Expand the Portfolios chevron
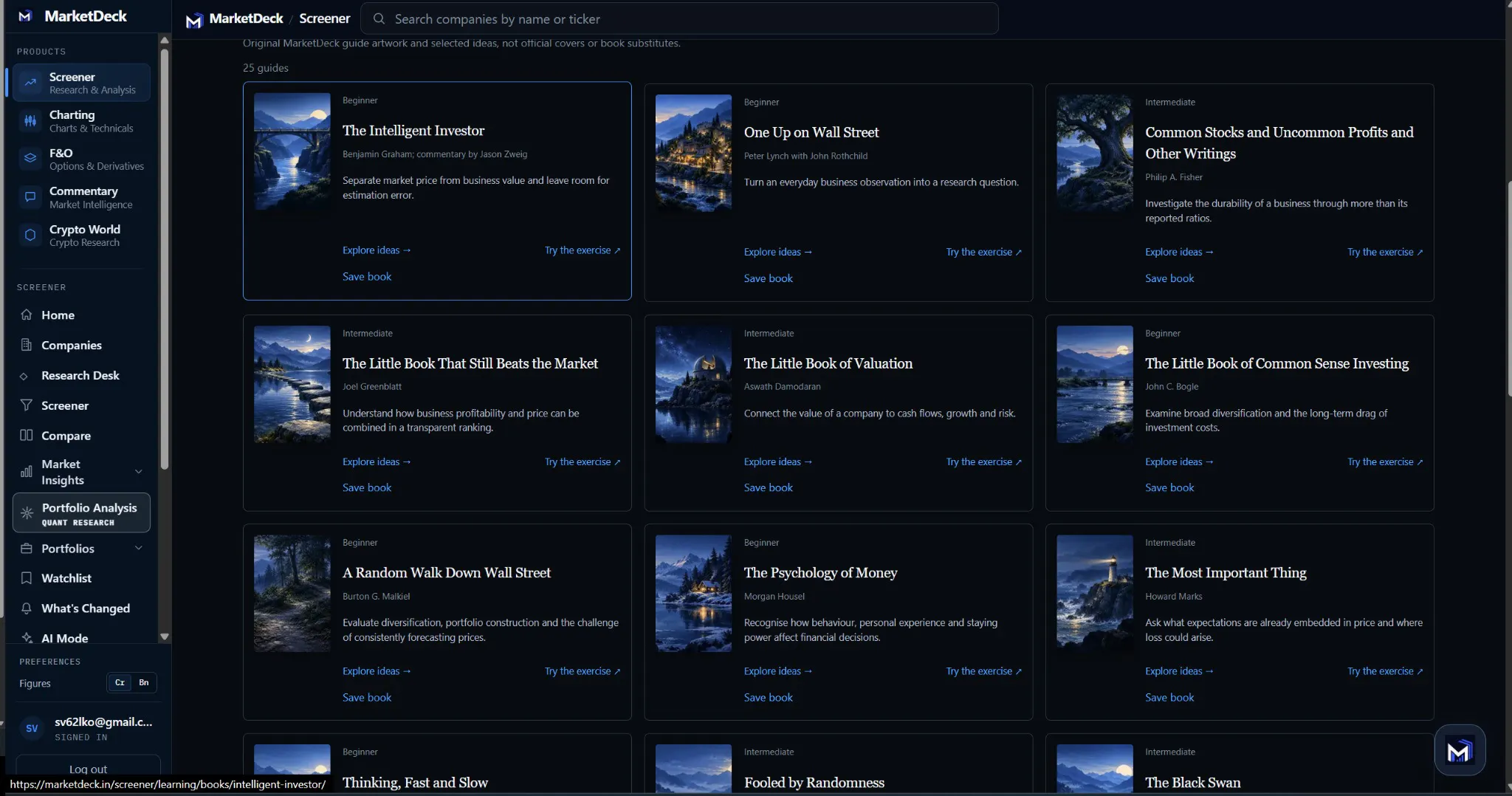Image resolution: width=1512 pixels, height=796 pixels. [138, 548]
